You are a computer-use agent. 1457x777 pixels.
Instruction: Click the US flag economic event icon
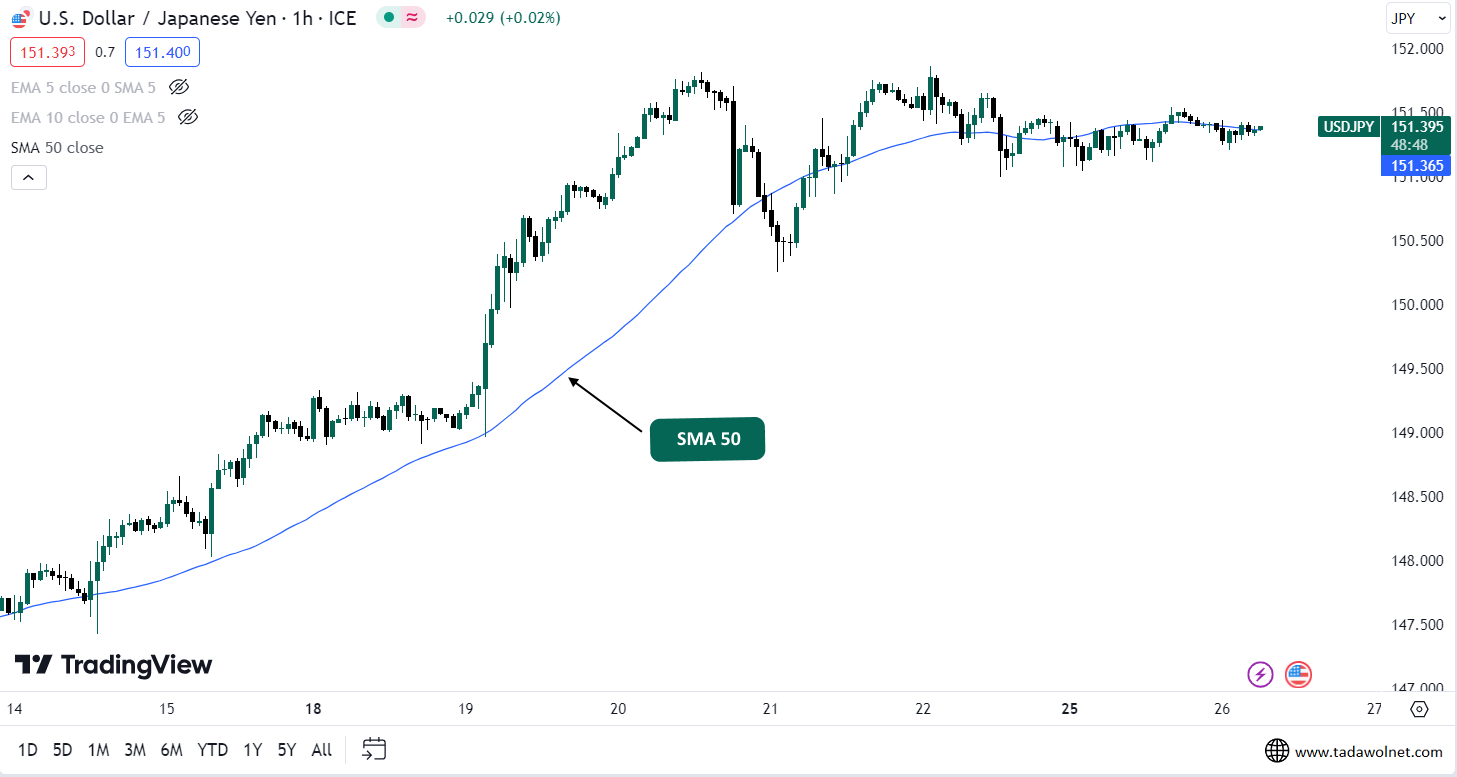click(1298, 675)
